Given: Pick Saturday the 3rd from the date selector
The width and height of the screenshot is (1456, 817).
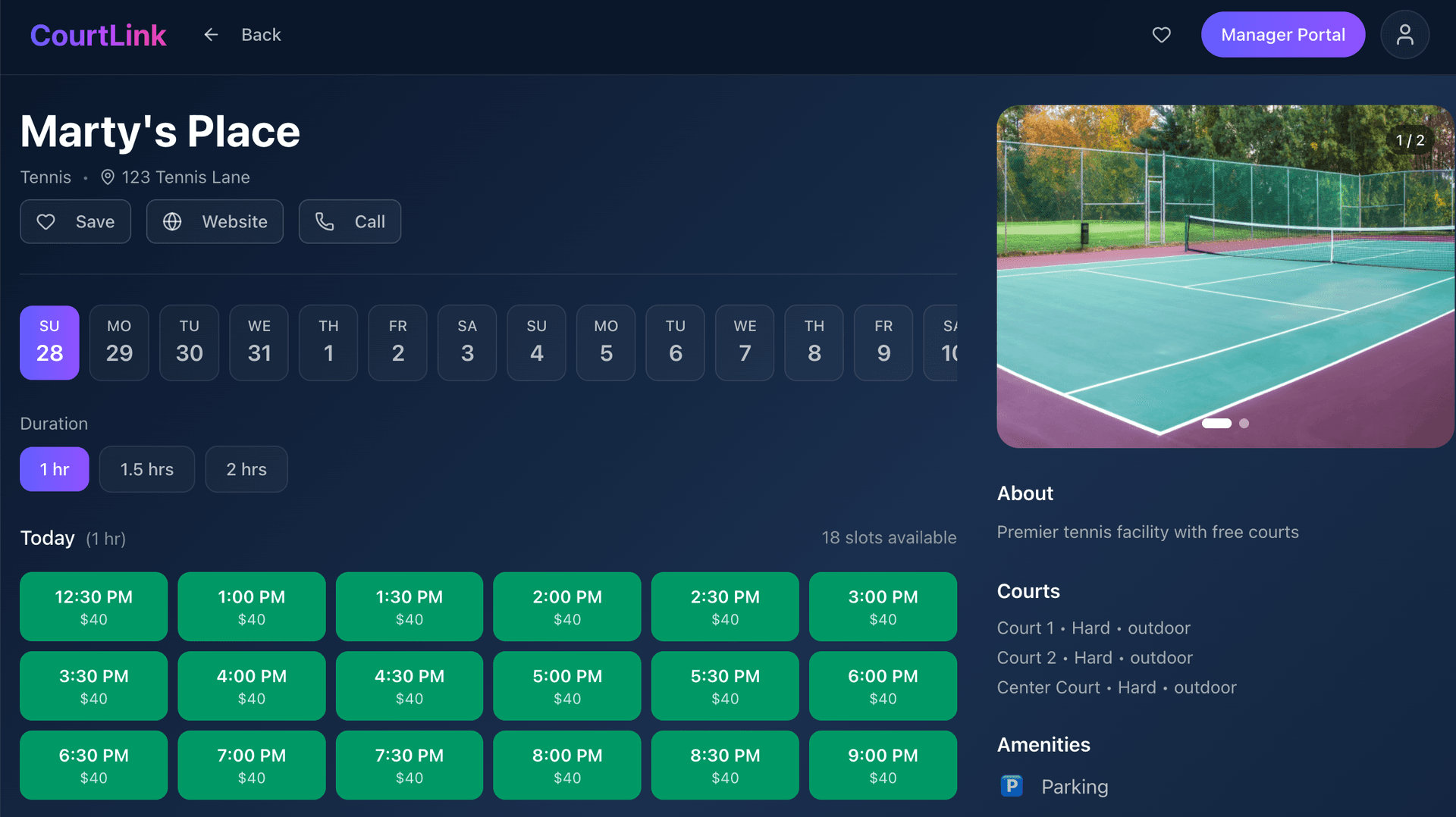Looking at the screenshot, I should 466,343.
